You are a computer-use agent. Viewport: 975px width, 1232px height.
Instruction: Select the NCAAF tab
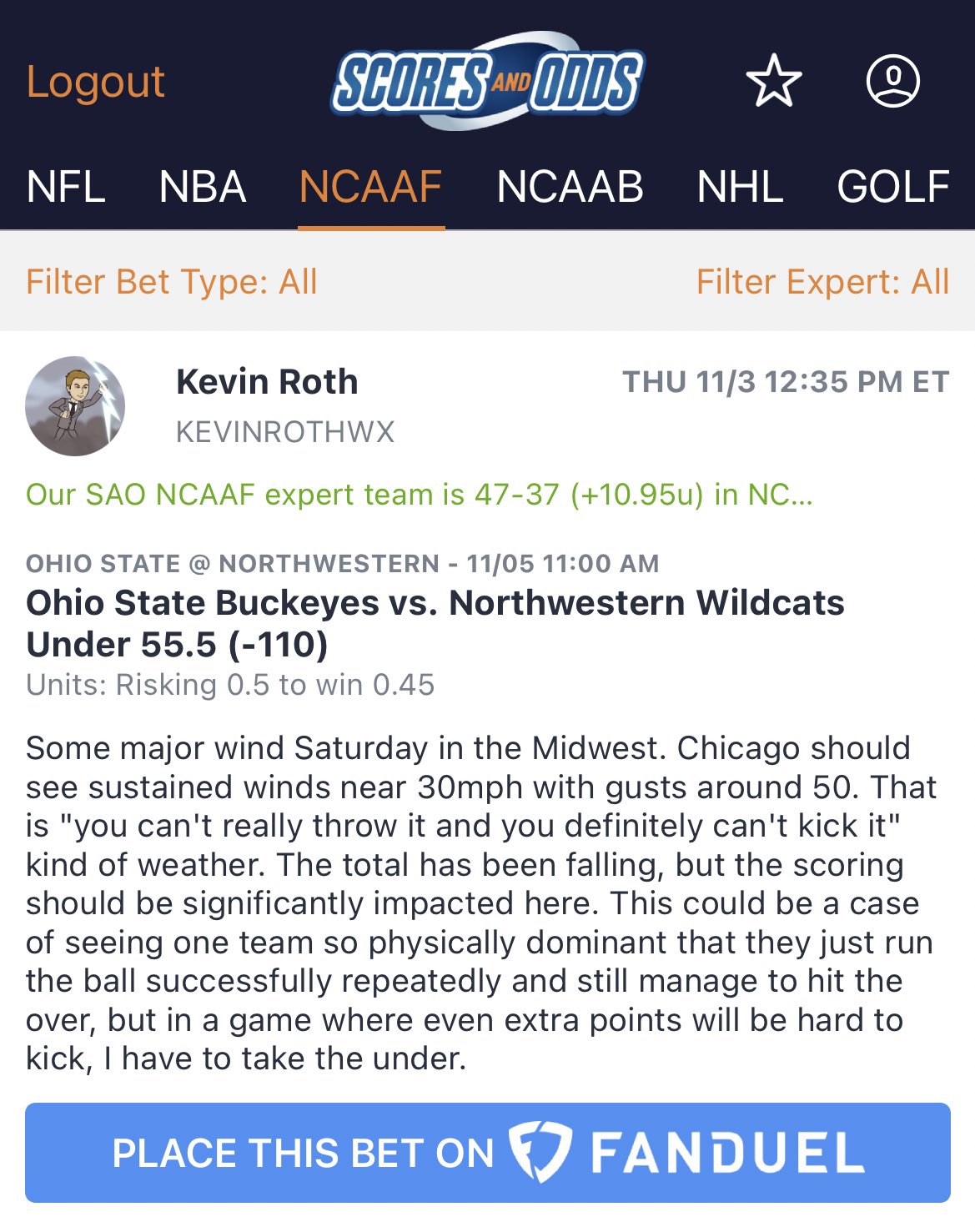370,187
